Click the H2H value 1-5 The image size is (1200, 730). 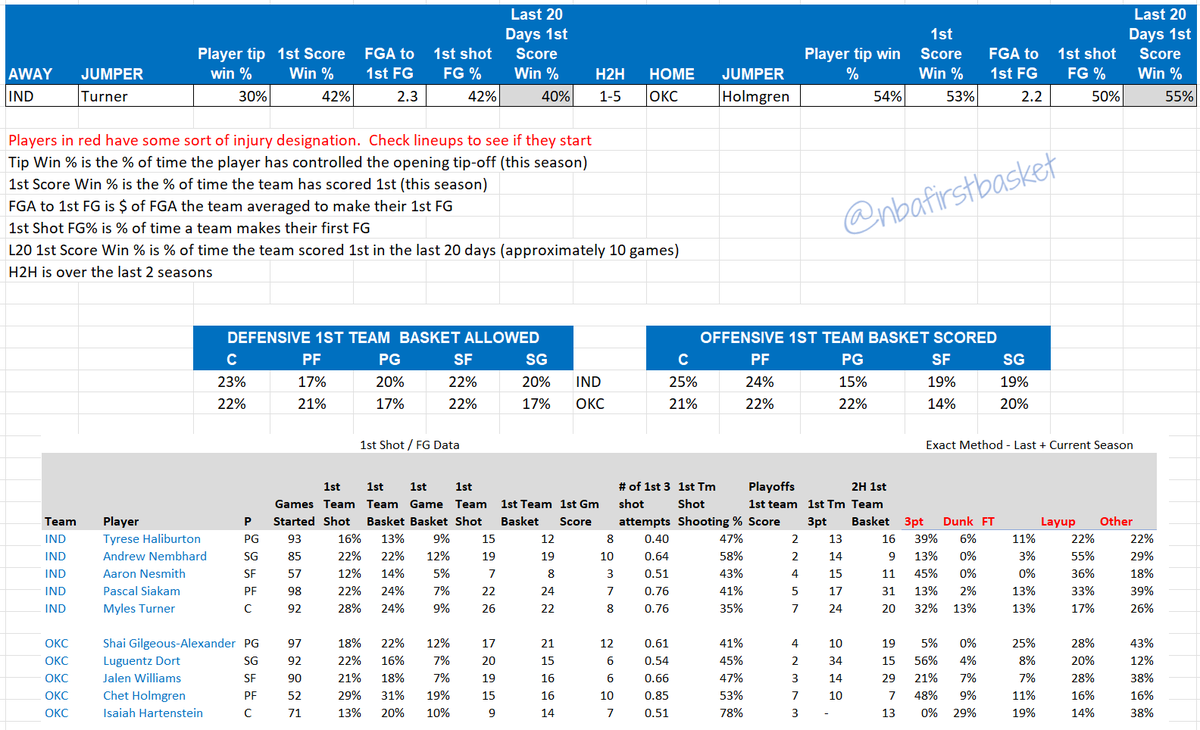[x=609, y=97]
